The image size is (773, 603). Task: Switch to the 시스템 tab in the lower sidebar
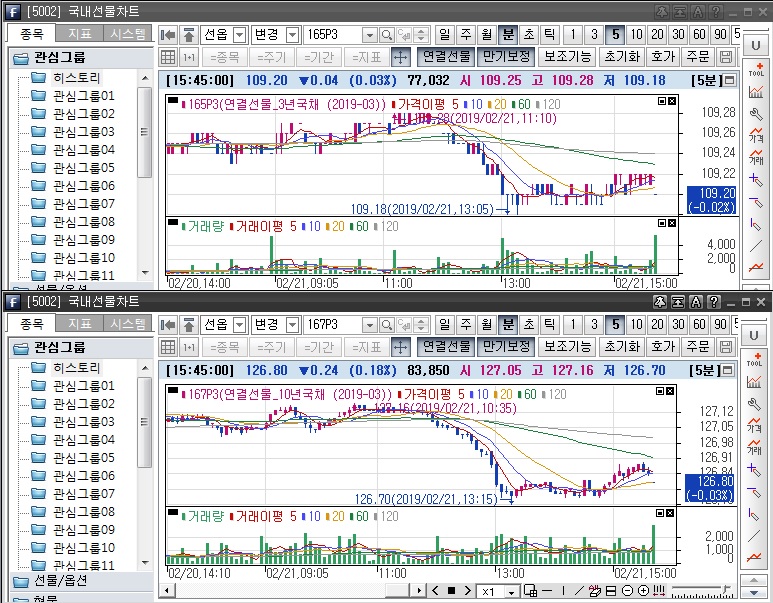tap(128, 323)
